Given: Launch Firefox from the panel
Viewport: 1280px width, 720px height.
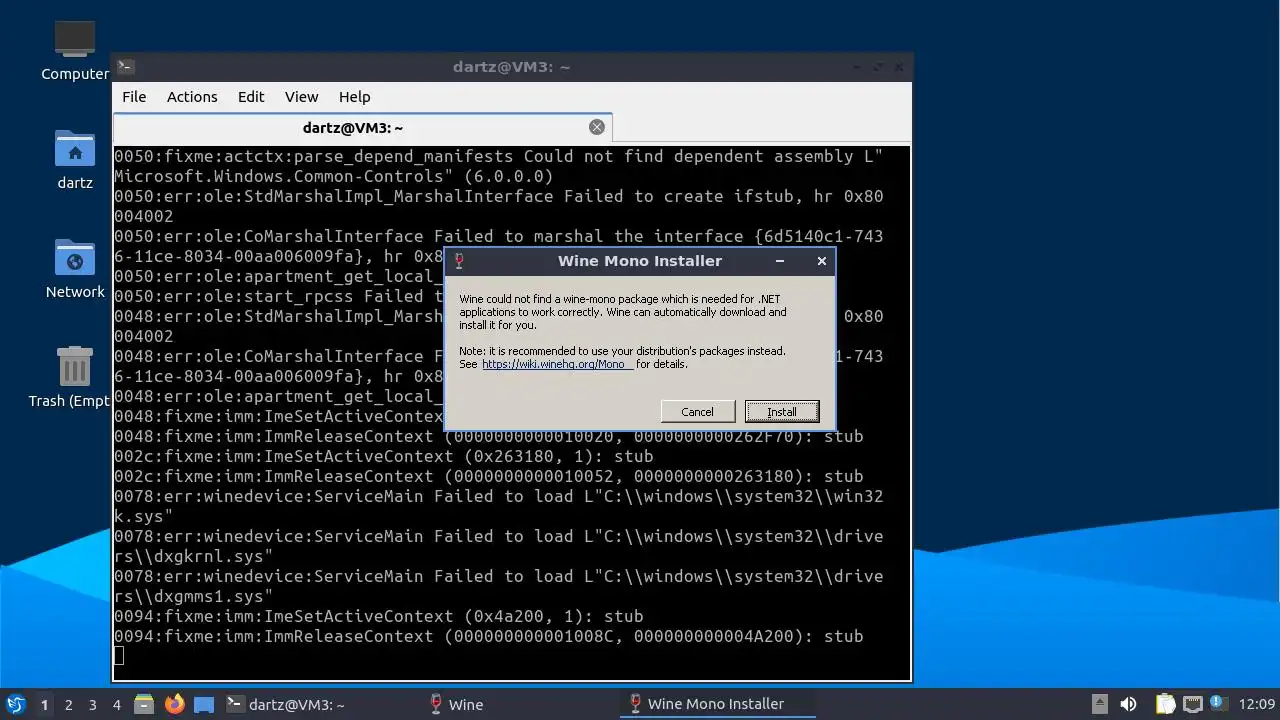Looking at the screenshot, I should click(x=175, y=704).
